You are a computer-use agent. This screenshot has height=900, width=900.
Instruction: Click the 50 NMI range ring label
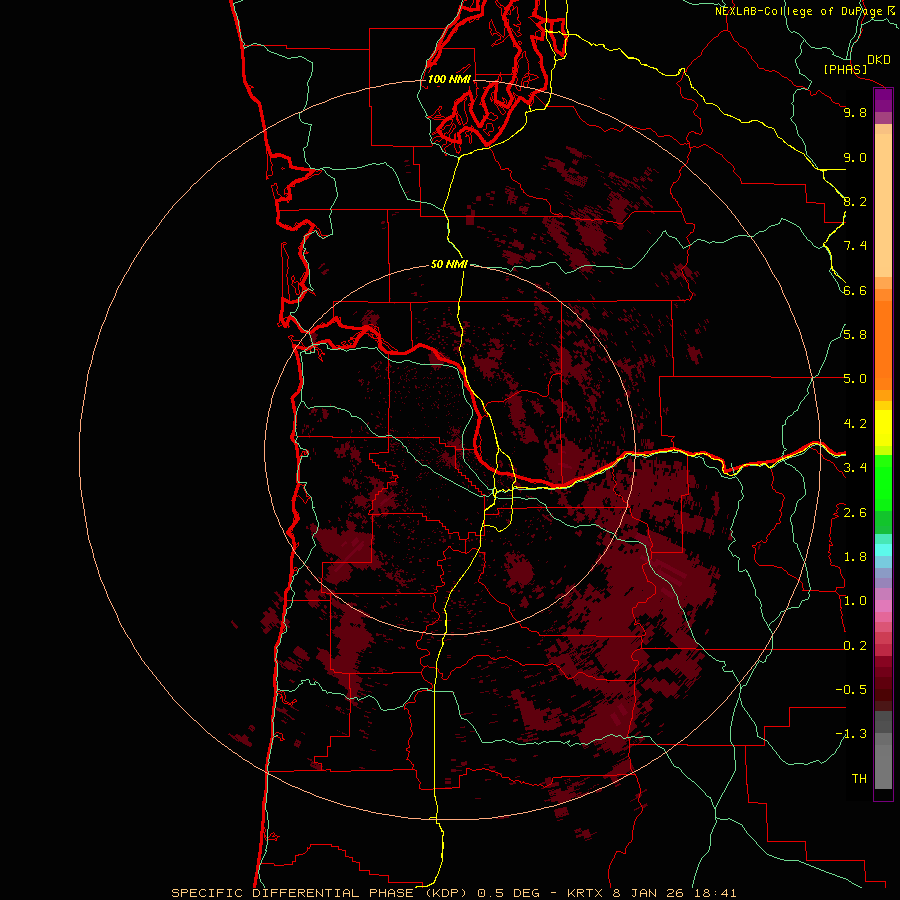tap(449, 264)
